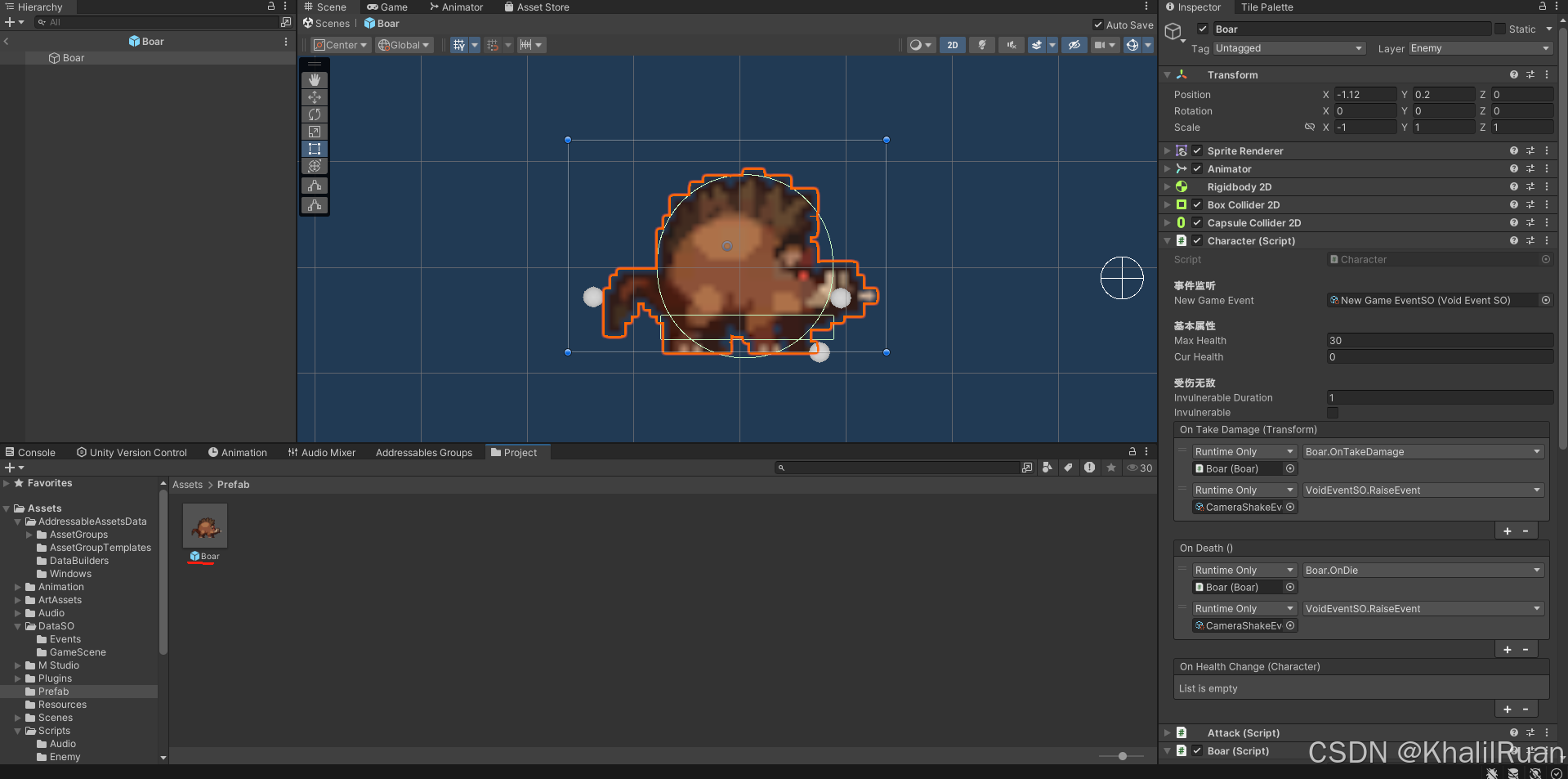Image resolution: width=1568 pixels, height=779 pixels.
Task: Adjust the Project icon size slider
Action: coord(1121,756)
